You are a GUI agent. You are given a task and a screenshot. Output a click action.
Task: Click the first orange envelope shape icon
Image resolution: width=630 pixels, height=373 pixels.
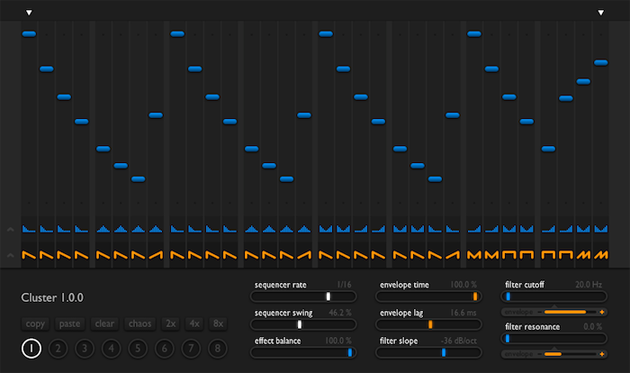[29, 255]
